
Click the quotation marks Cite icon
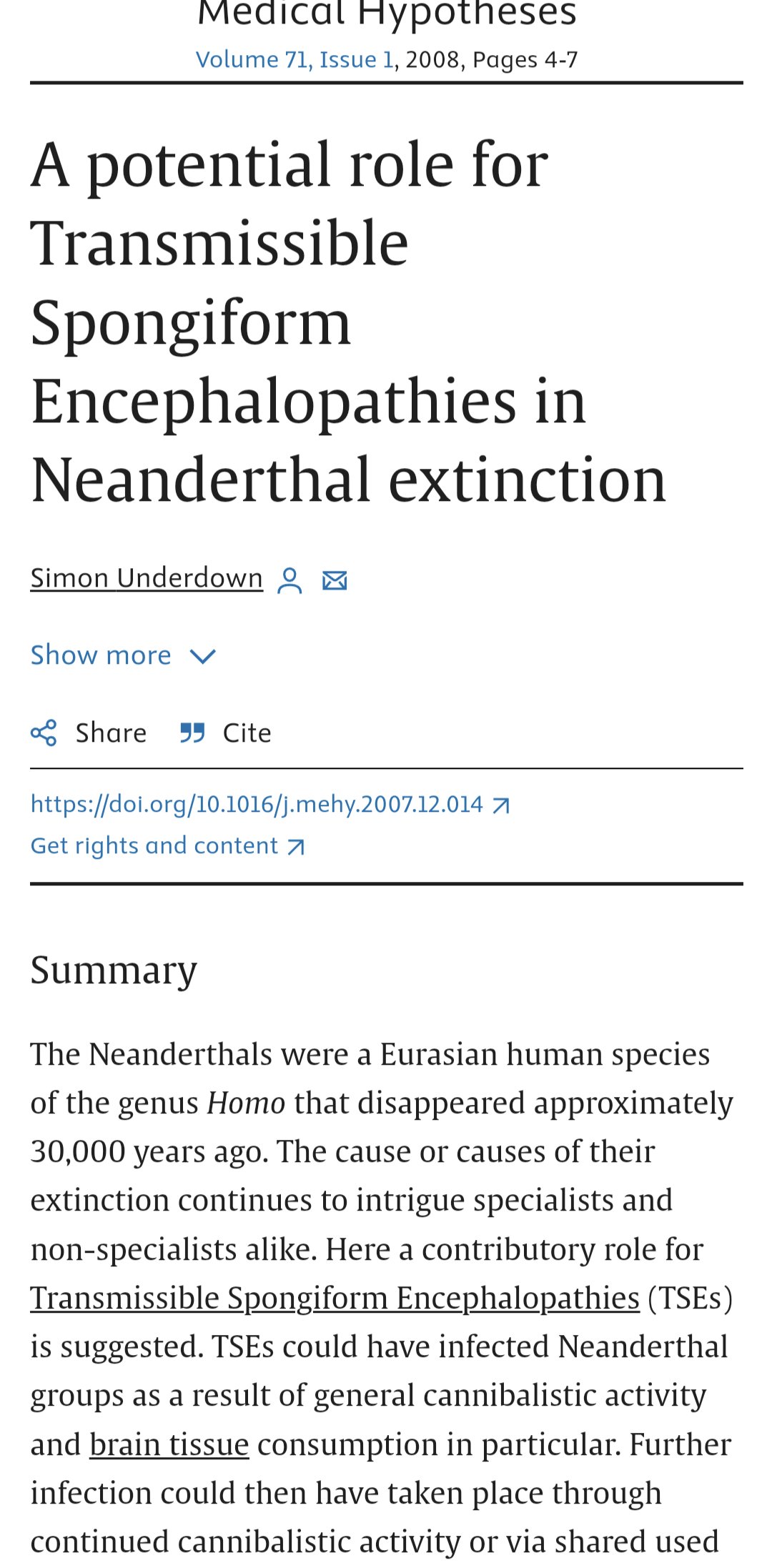click(192, 733)
